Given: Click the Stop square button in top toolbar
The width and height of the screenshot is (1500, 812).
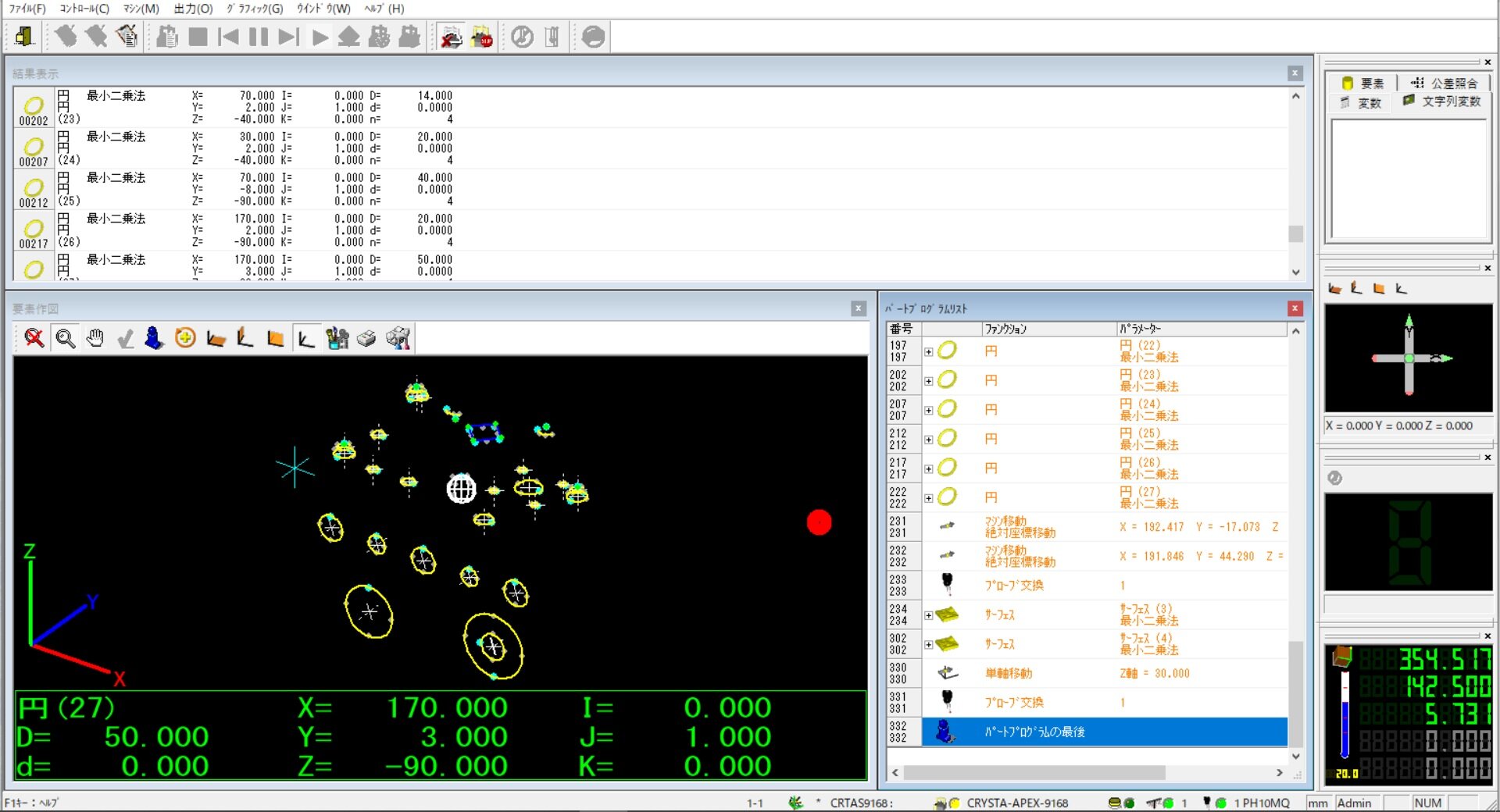Looking at the screenshot, I should tap(198, 37).
